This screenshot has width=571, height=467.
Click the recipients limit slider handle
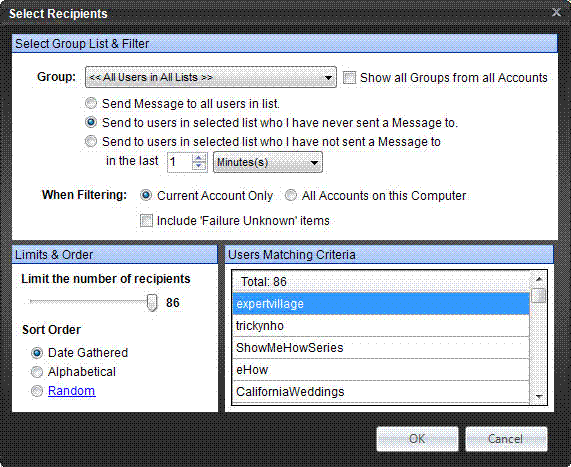[152, 302]
